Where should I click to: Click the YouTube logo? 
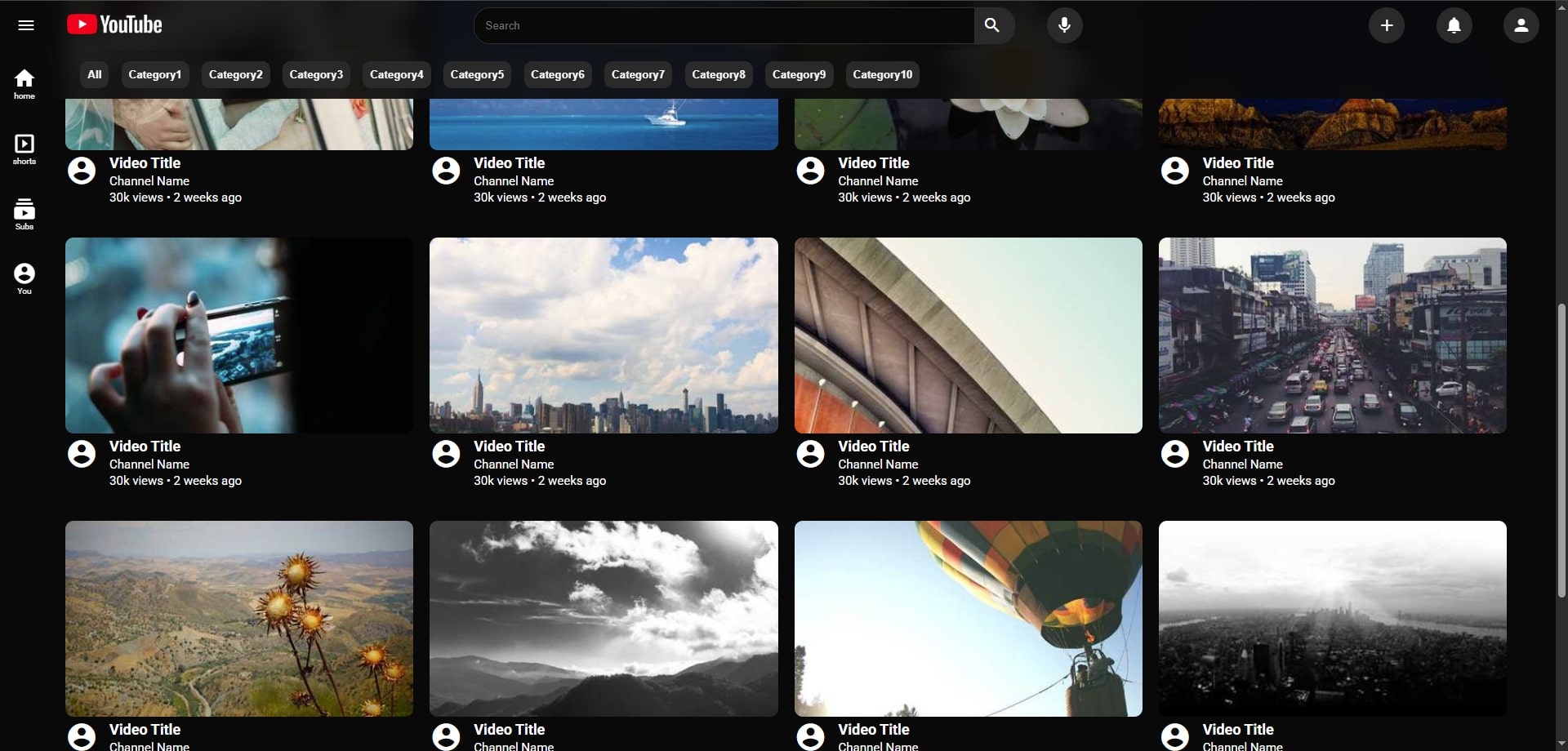coord(114,25)
